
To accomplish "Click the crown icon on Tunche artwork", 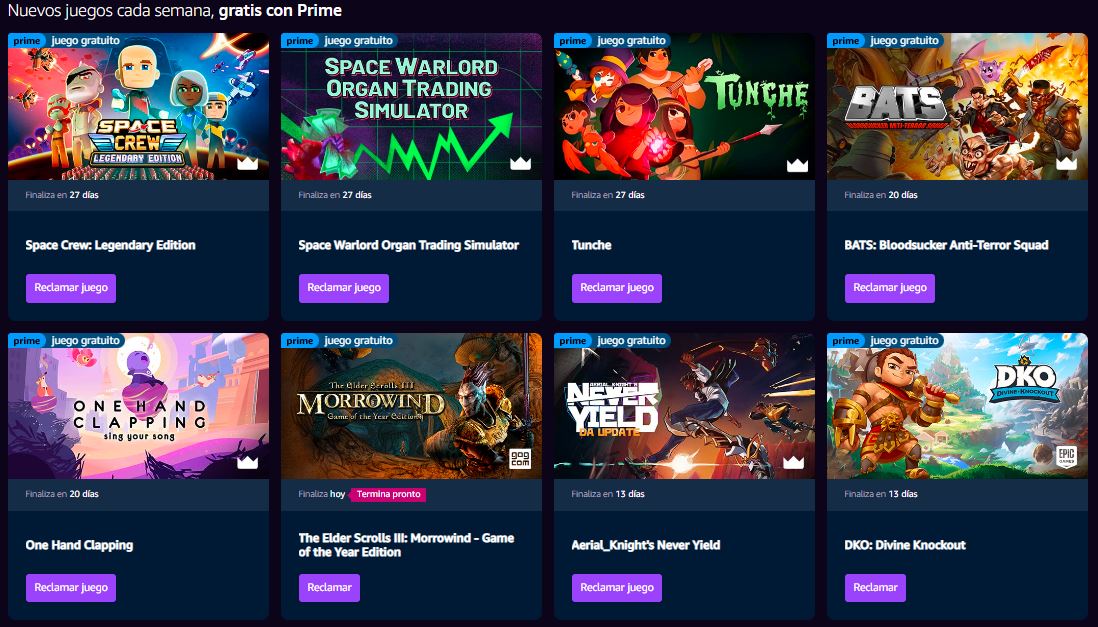I will click(x=798, y=165).
